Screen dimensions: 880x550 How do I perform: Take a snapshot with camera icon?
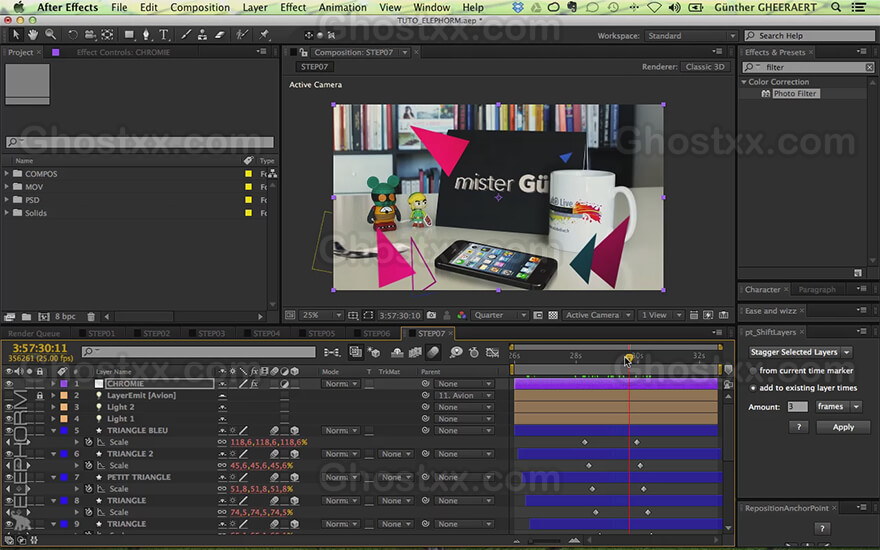pyautogui.click(x=431, y=315)
